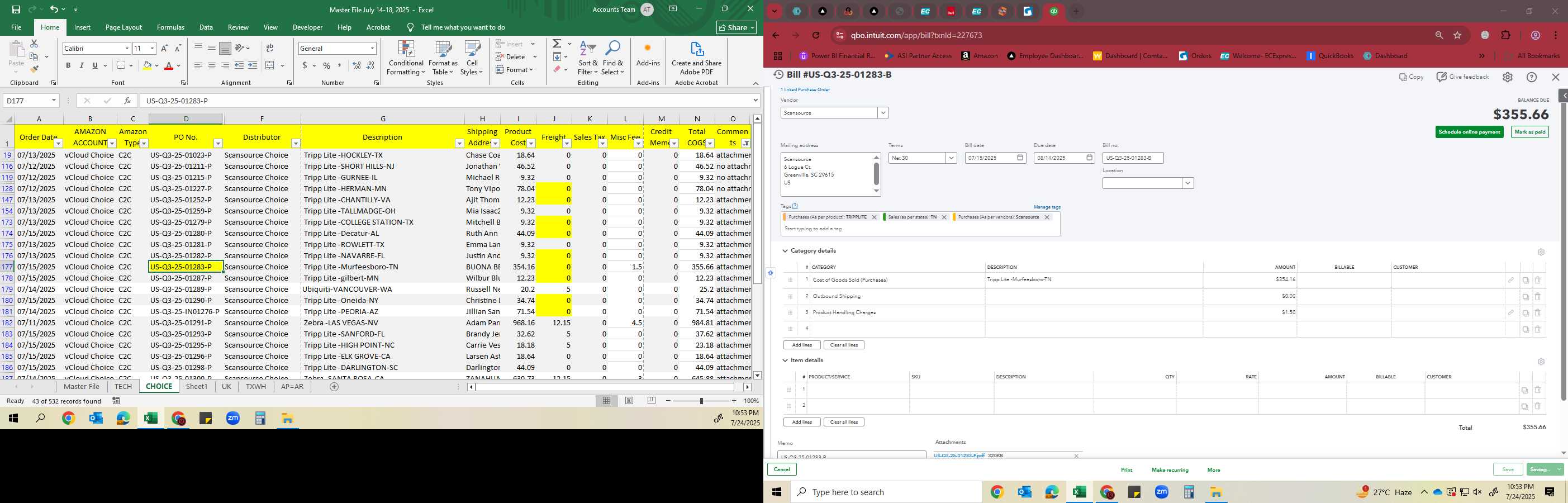Toggle Align Left in Alignment group
This screenshot has height=503, width=1568.
(x=198, y=65)
